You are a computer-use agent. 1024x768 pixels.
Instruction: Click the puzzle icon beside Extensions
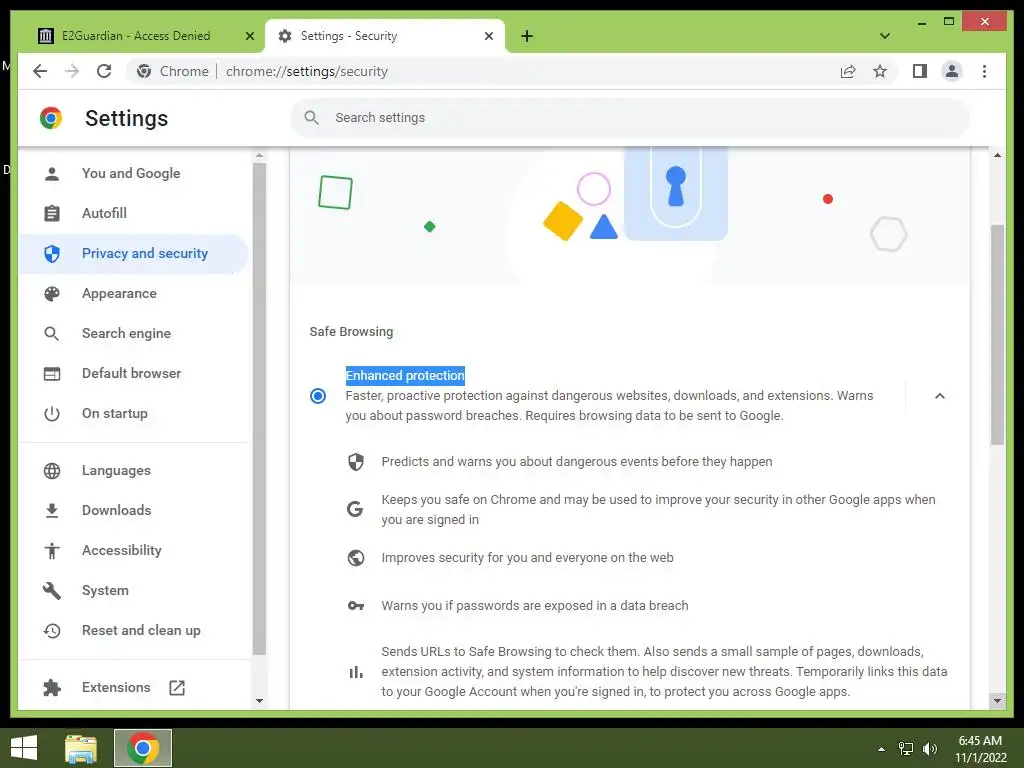point(52,688)
